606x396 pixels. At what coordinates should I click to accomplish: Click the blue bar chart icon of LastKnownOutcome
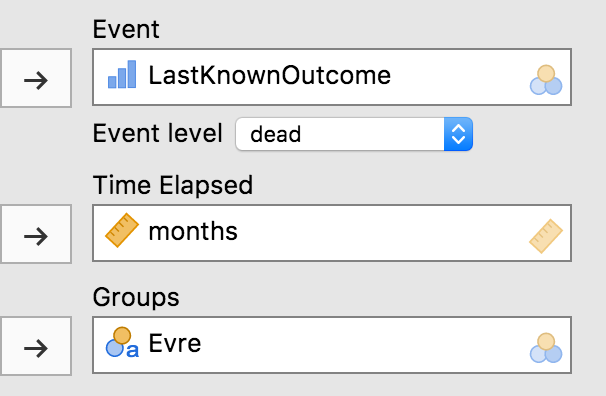[x=122, y=75]
